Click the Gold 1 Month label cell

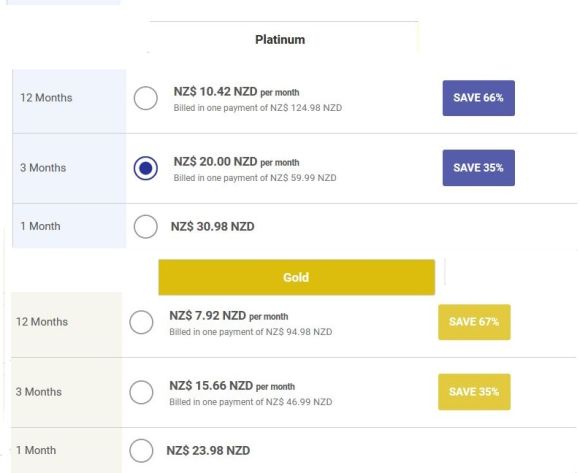coord(66,450)
